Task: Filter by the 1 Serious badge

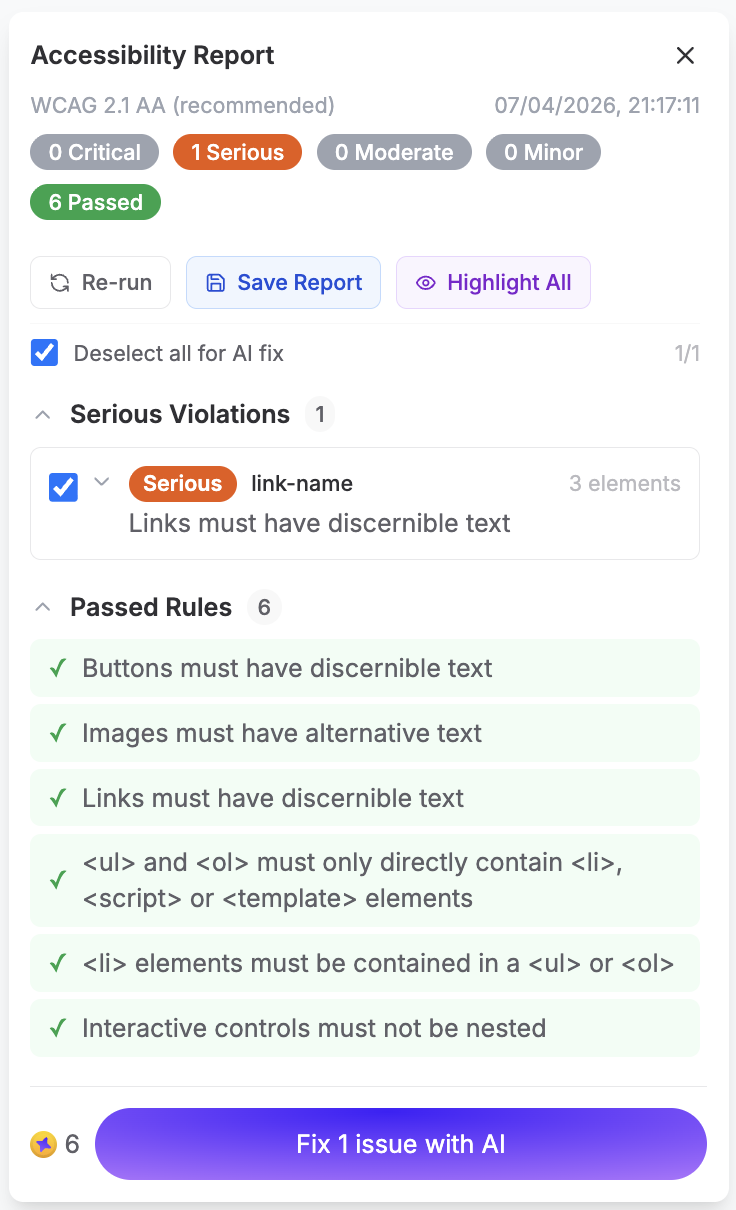Action: [237, 153]
